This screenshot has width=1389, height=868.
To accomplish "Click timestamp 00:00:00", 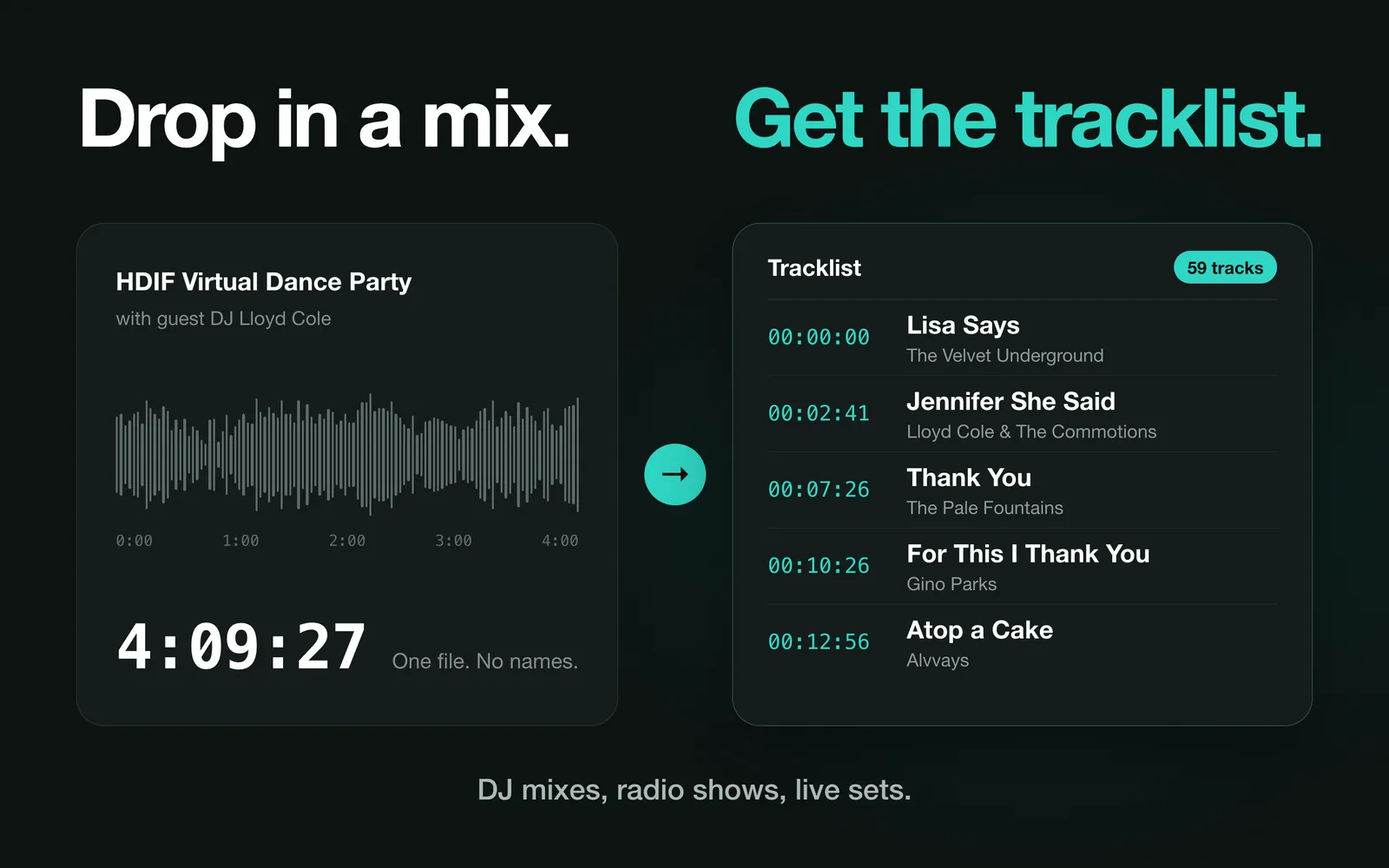I will [819, 337].
